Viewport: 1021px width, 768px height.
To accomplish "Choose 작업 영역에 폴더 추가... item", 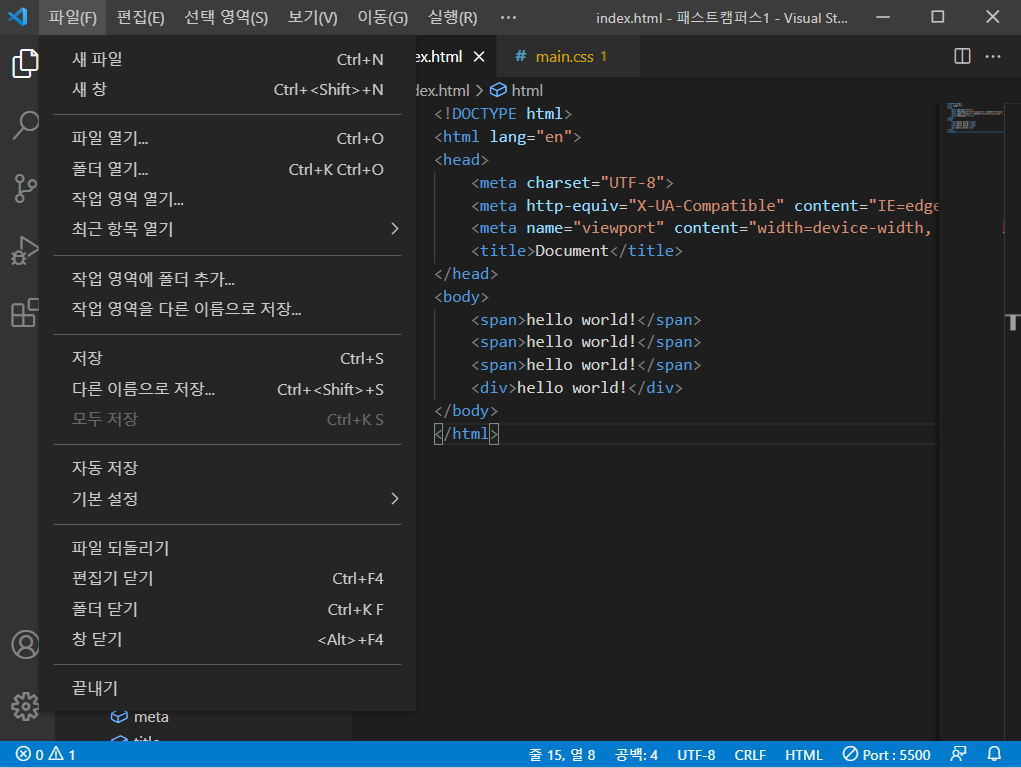I will pyautogui.click(x=227, y=279).
